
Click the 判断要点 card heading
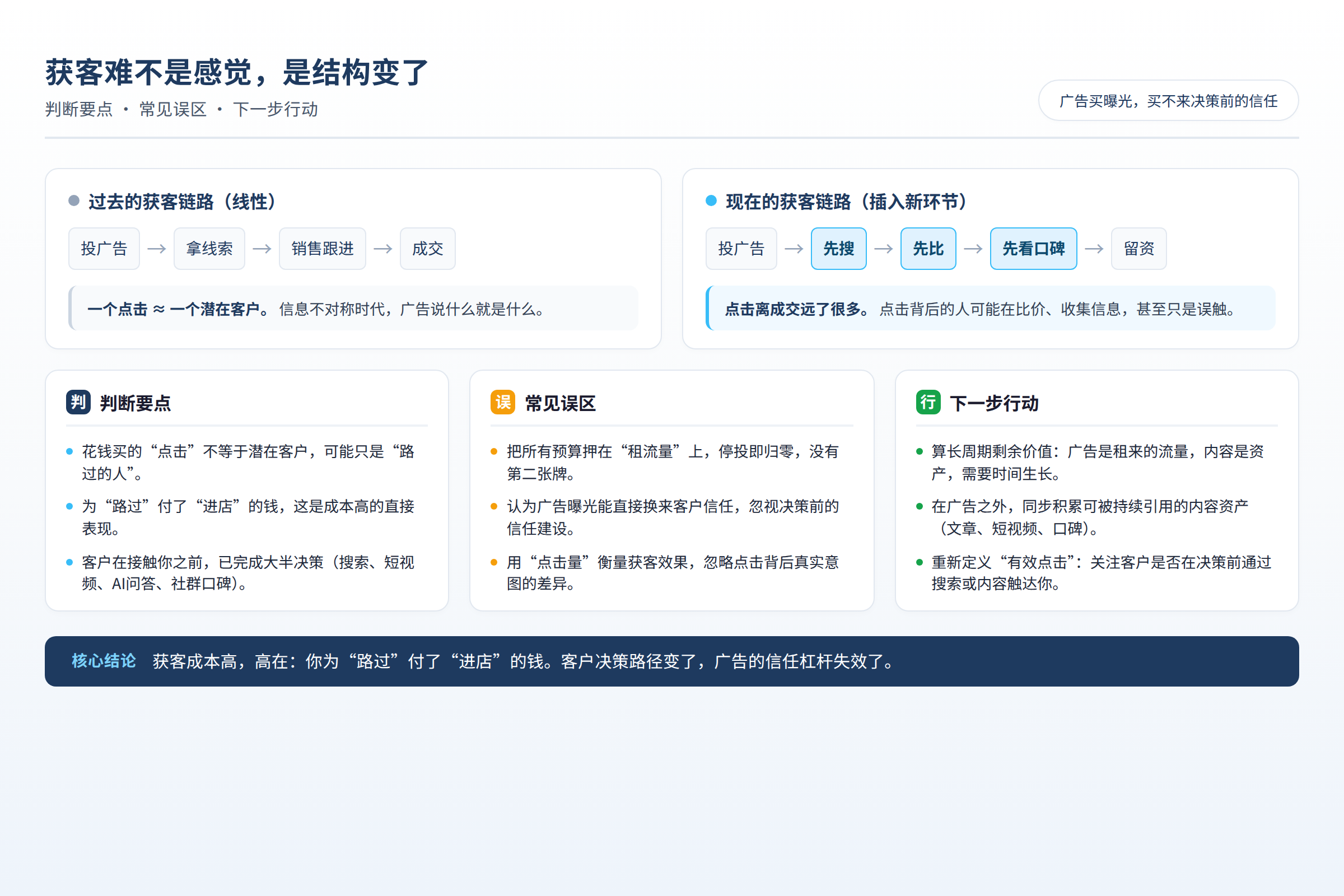(x=135, y=403)
